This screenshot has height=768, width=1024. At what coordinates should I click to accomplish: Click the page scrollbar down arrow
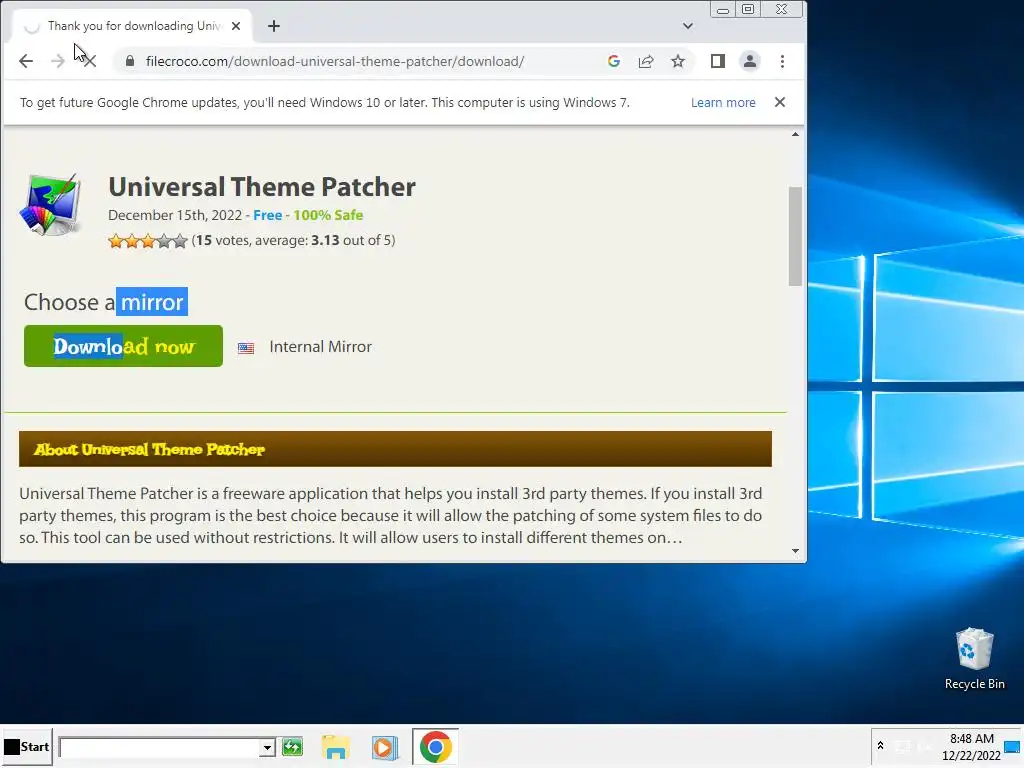coord(795,551)
